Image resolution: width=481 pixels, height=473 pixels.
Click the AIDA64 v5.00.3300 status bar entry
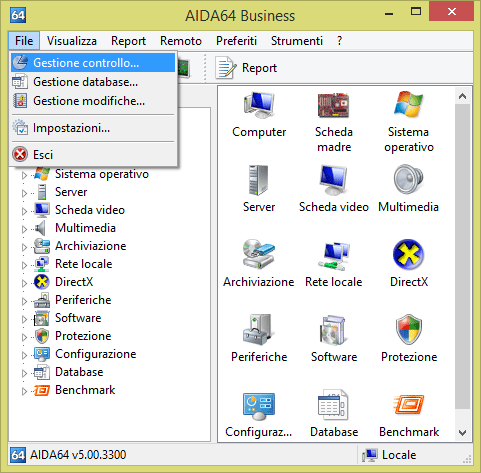click(69, 455)
